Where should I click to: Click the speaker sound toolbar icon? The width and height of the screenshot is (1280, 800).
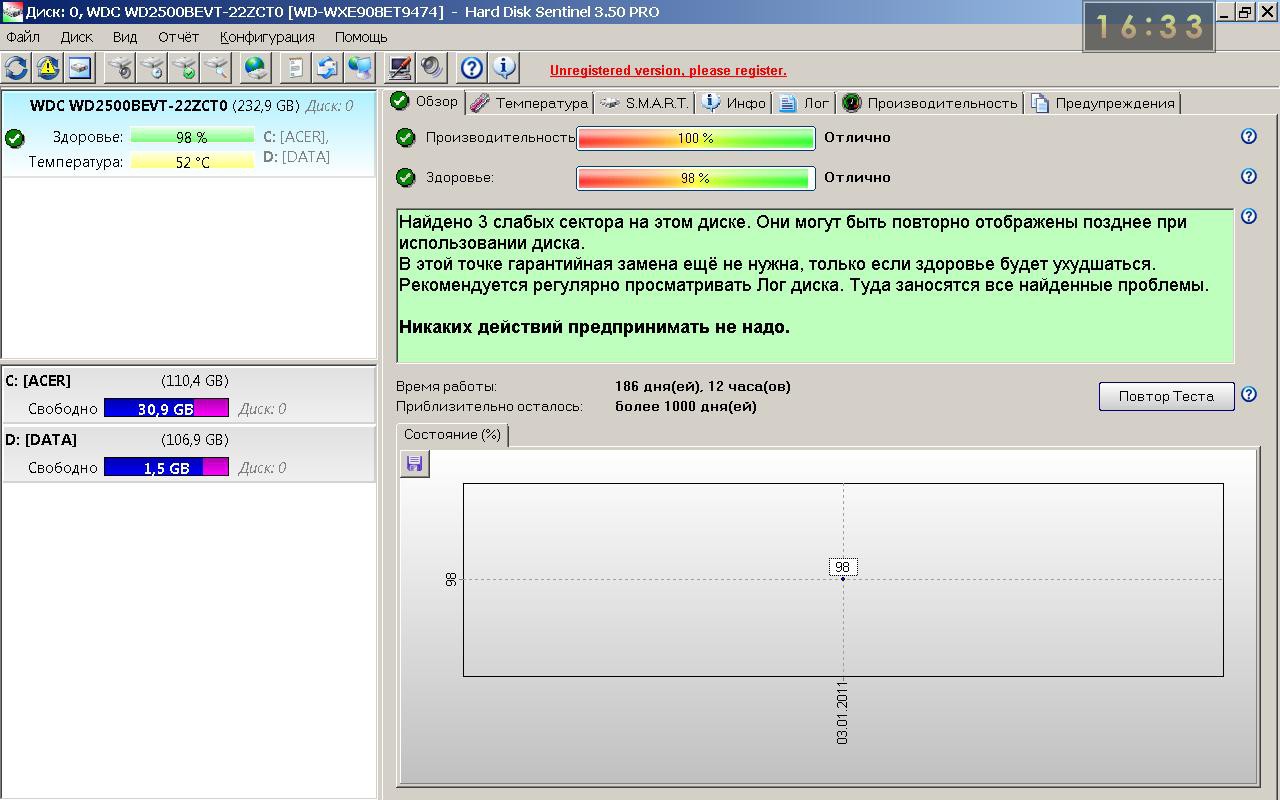[431, 68]
